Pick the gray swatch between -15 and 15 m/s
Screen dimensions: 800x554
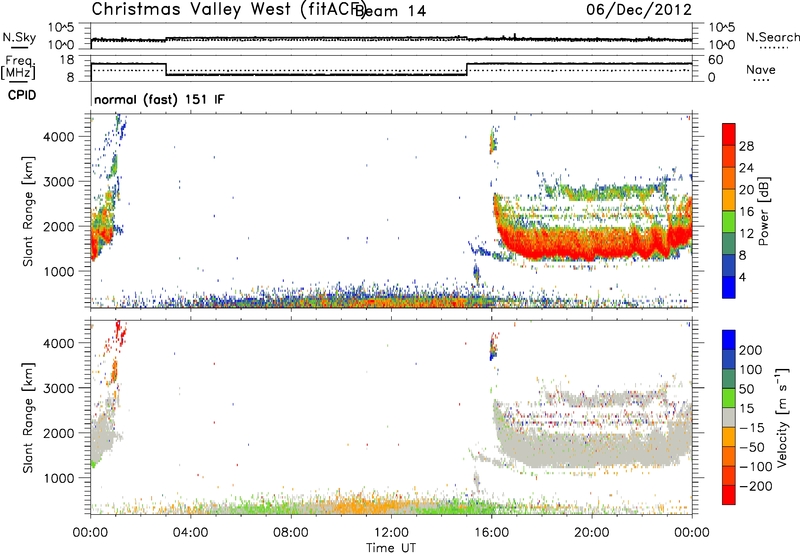(x=729, y=417)
